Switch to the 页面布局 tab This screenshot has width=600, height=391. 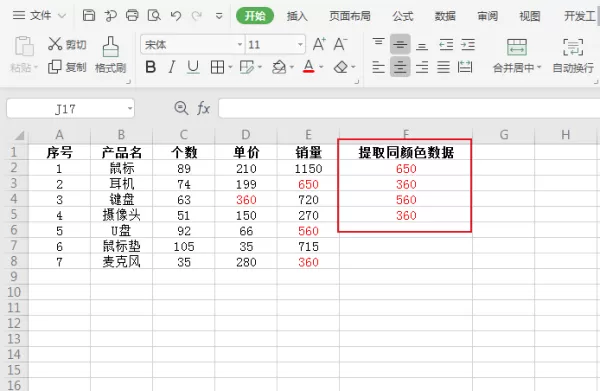[350, 16]
